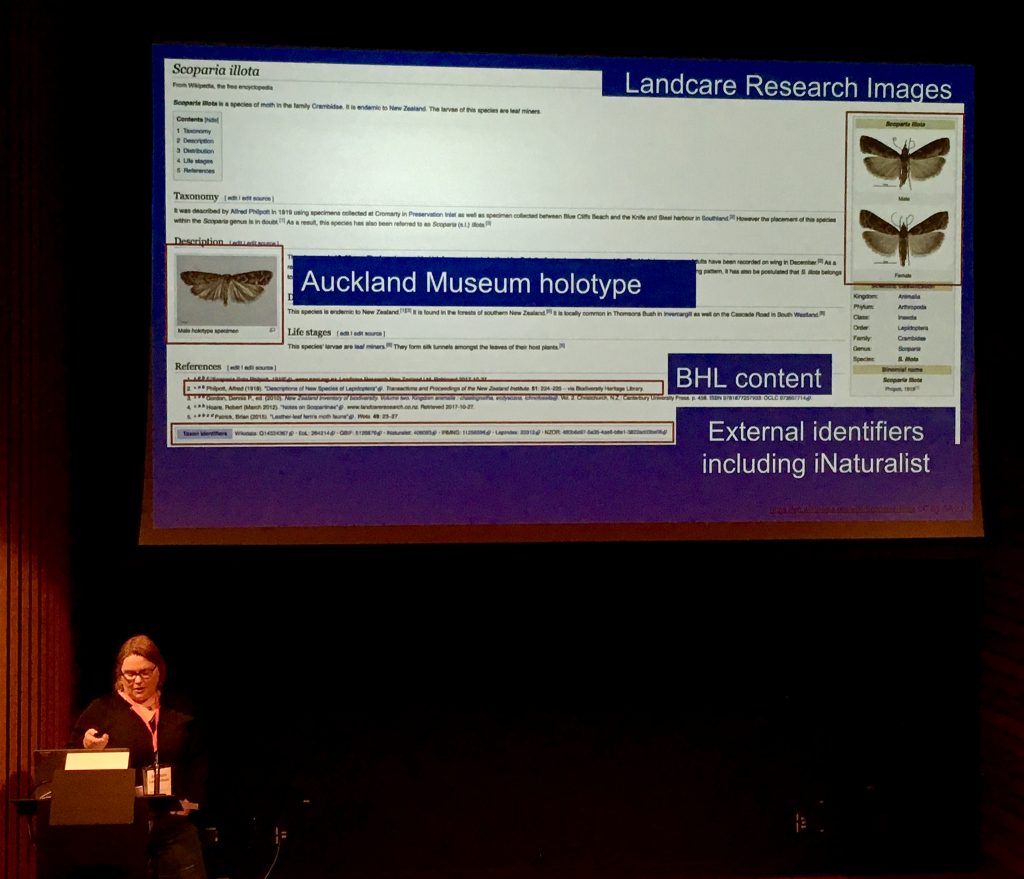Viewport: 1024px width, 879px height.
Task: Open Taxonomy from the Contents list
Action: pos(199,131)
